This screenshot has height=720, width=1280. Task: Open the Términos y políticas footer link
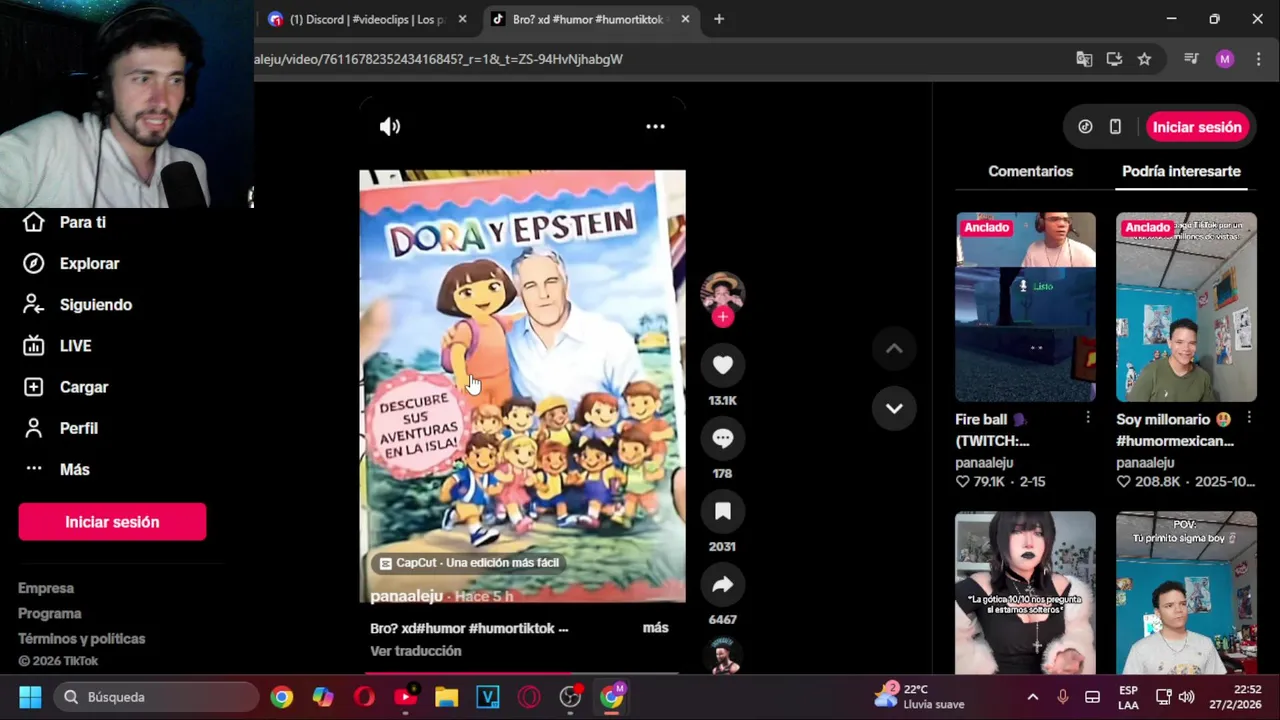click(x=82, y=638)
